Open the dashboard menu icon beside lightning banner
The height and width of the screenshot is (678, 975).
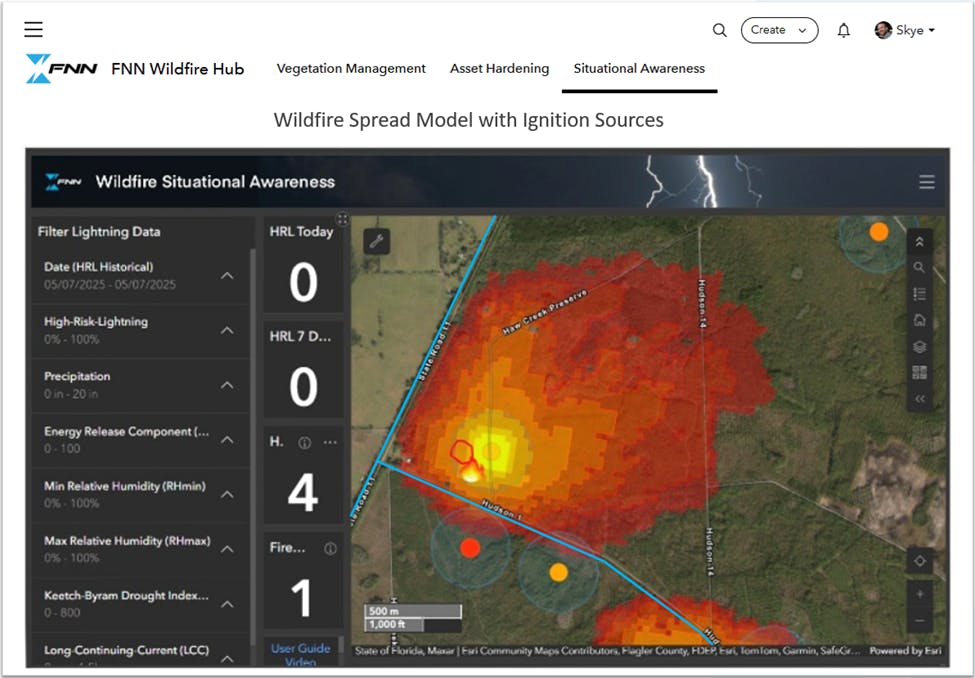click(x=926, y=182)
